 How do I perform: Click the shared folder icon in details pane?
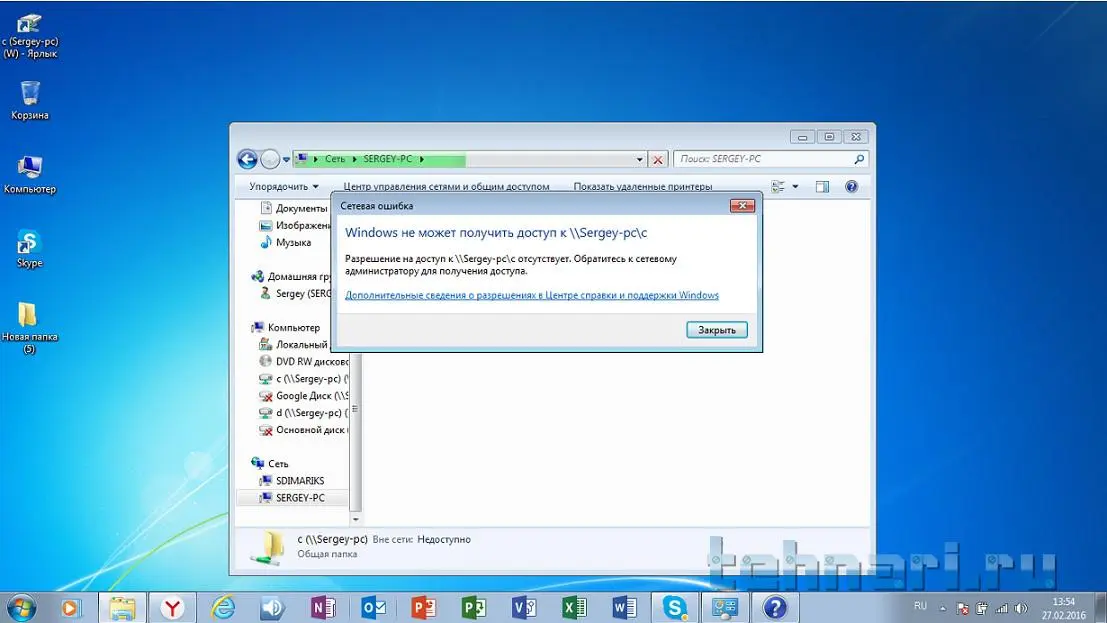(269, 547)
